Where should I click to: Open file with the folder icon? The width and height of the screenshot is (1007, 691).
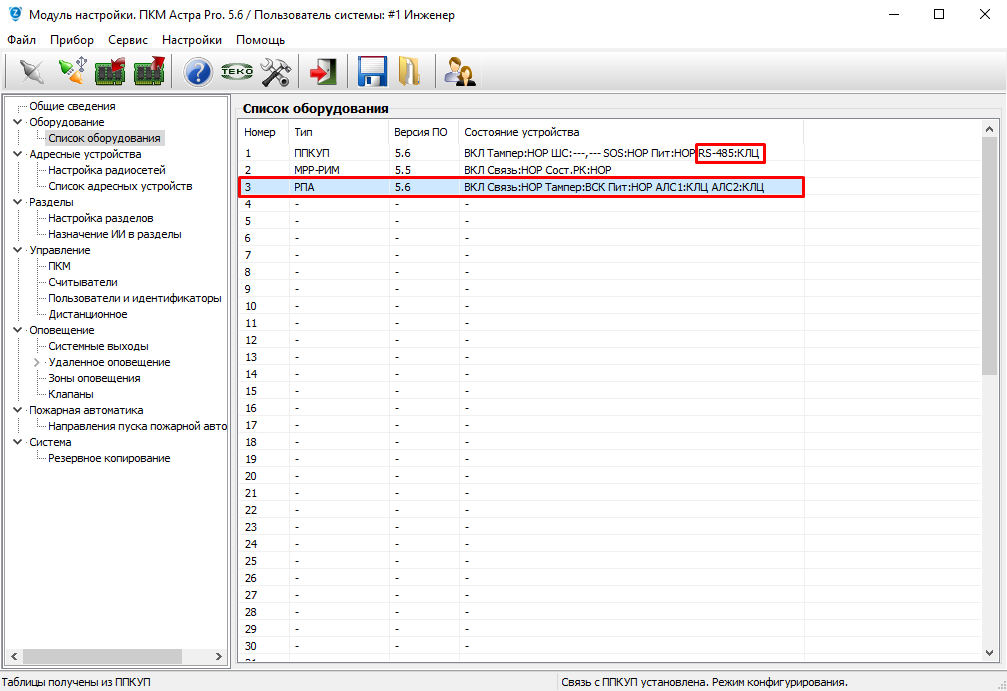(409, 72)
